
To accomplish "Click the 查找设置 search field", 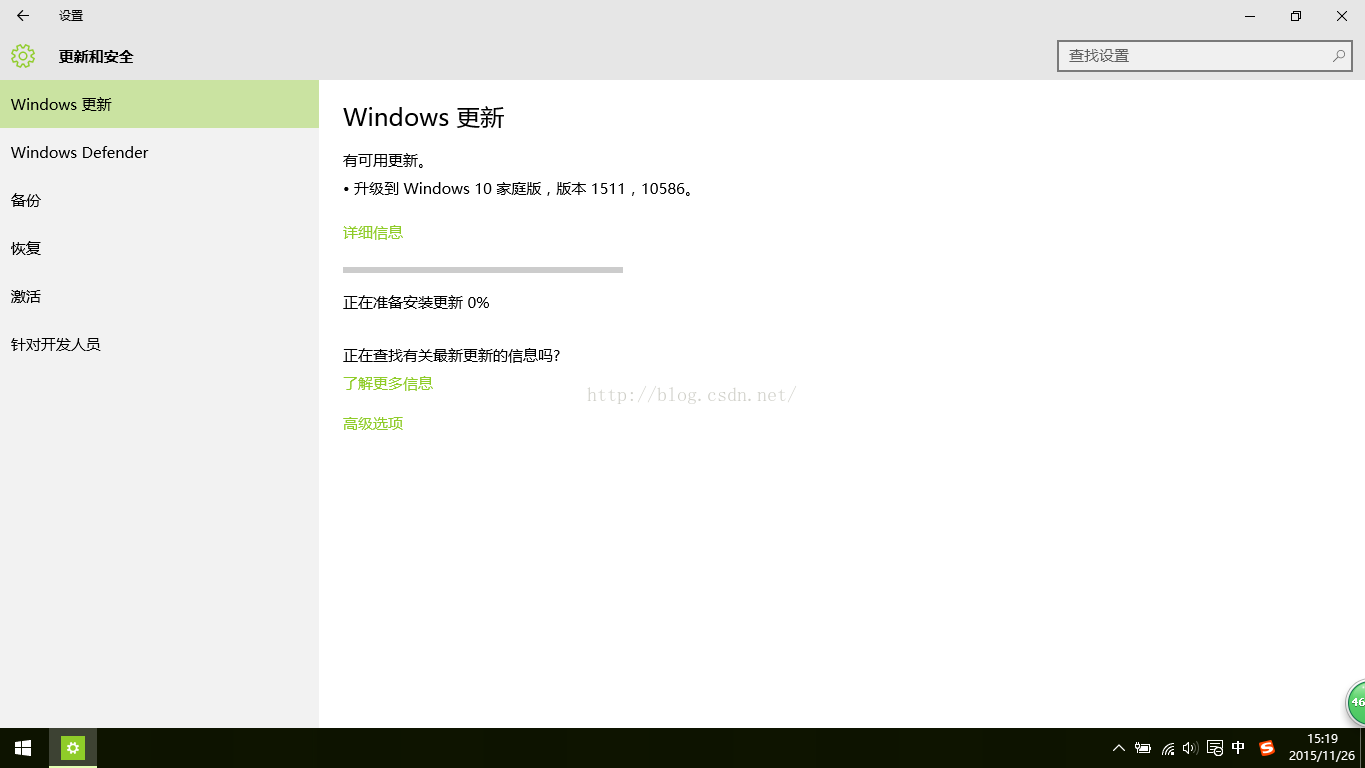I will click(x=1204, y=56).
